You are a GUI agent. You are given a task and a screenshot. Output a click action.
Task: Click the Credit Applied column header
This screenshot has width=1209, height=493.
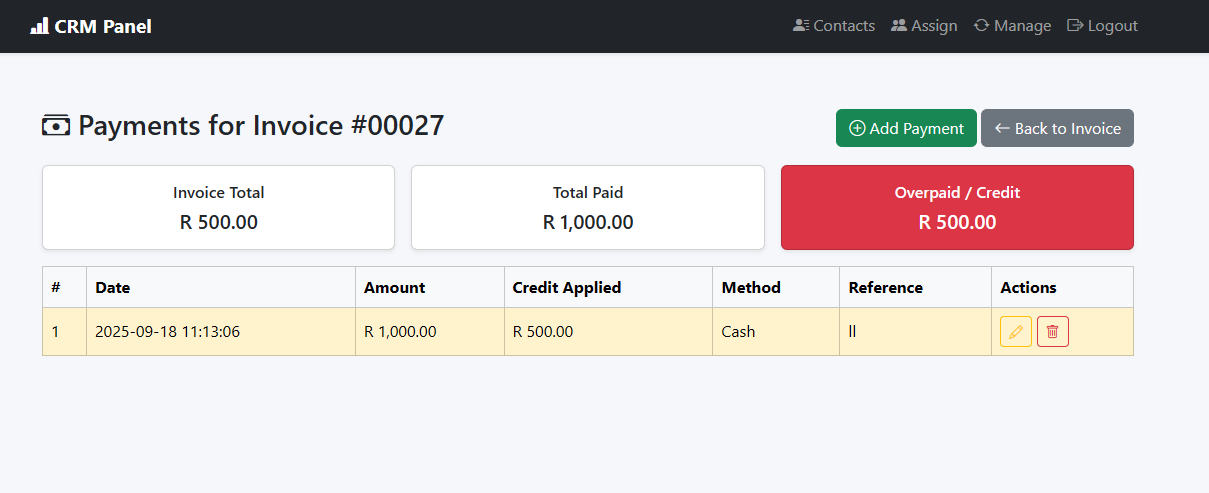point(567,288)
